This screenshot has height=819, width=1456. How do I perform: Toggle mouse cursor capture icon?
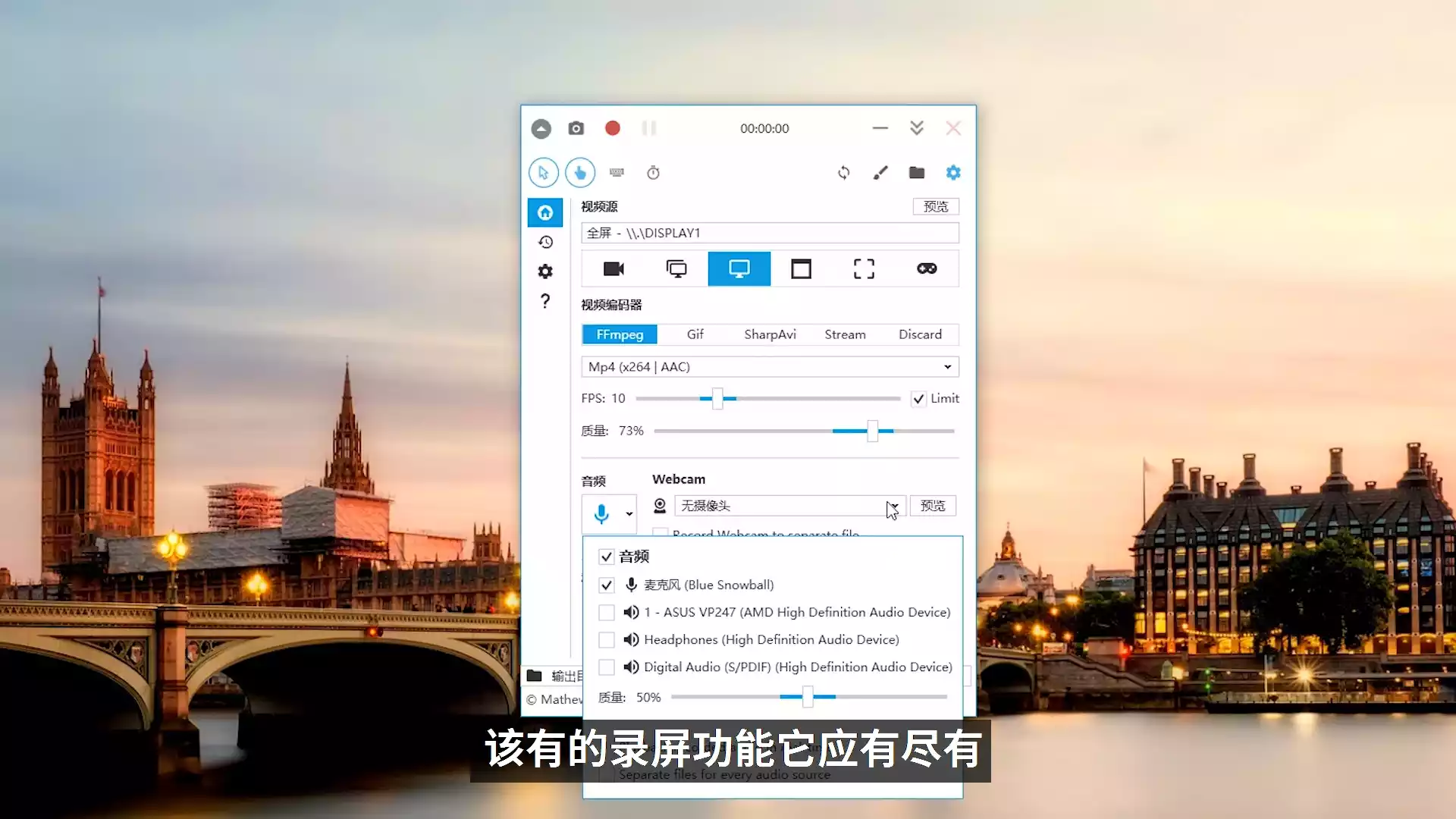tap(544, 173)
